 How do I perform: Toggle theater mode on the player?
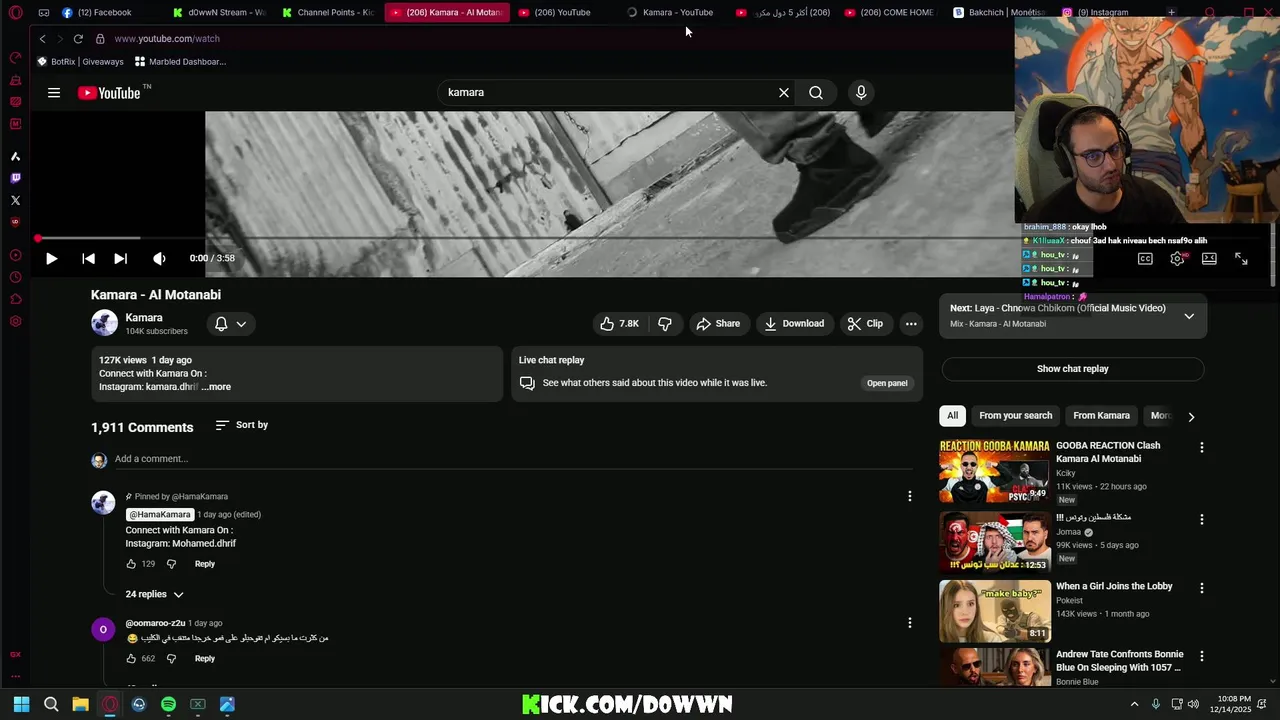[1209, 259]
